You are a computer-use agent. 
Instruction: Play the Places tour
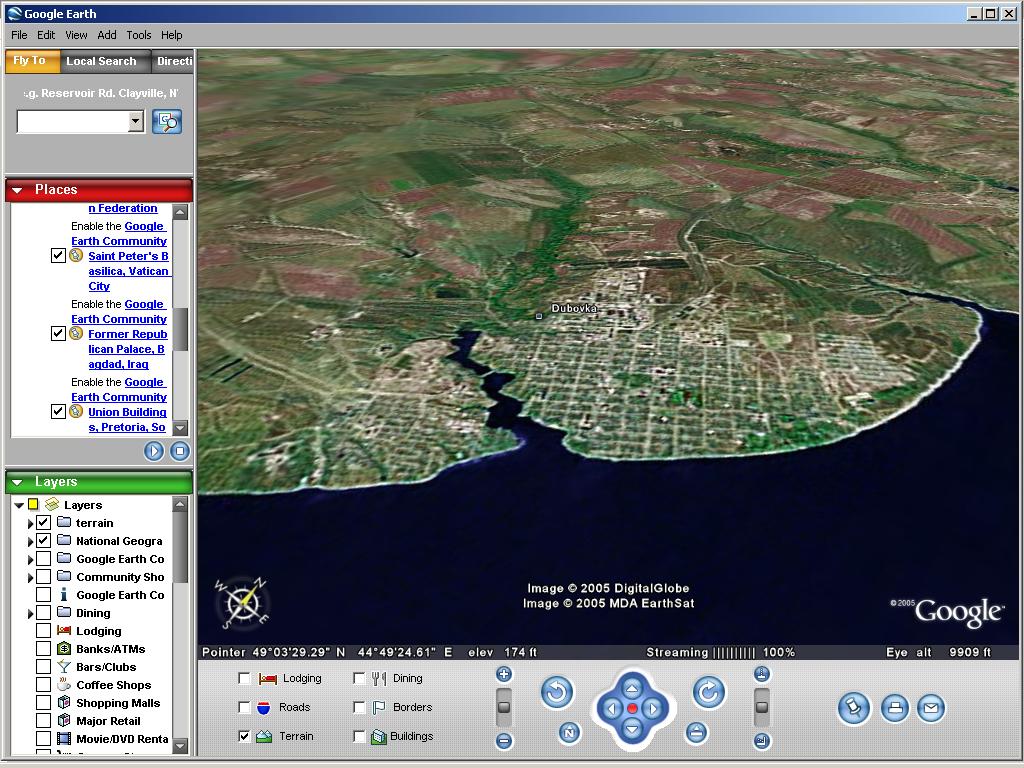[154, 451]
